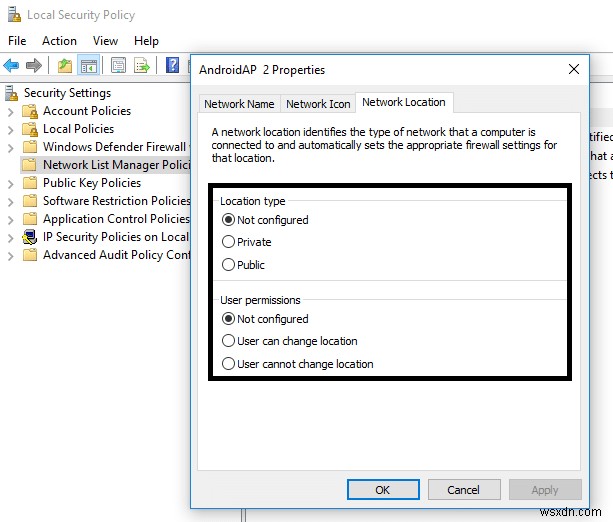The height and width of the screenshot is (522, 613).
Task: Select Software Restriction Policies tree label
Action: point(117,201)
